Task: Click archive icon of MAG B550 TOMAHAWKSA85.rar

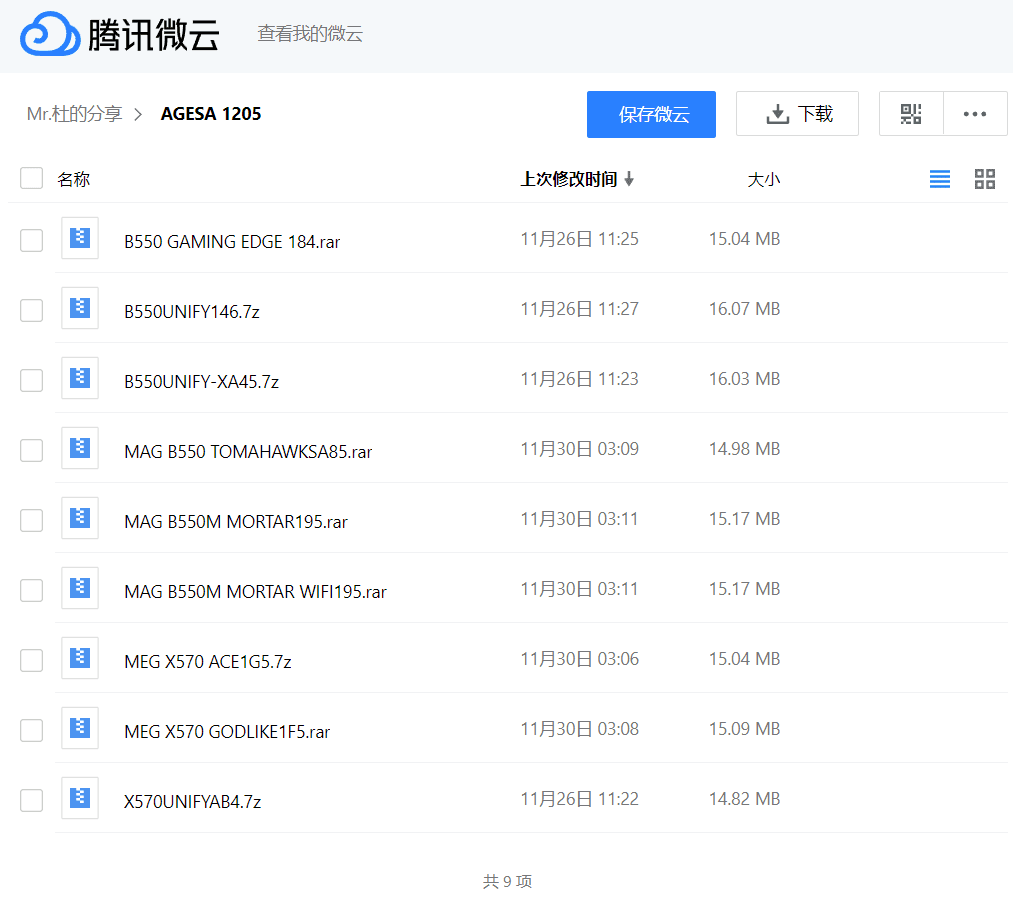Action: tap(80, 448)
